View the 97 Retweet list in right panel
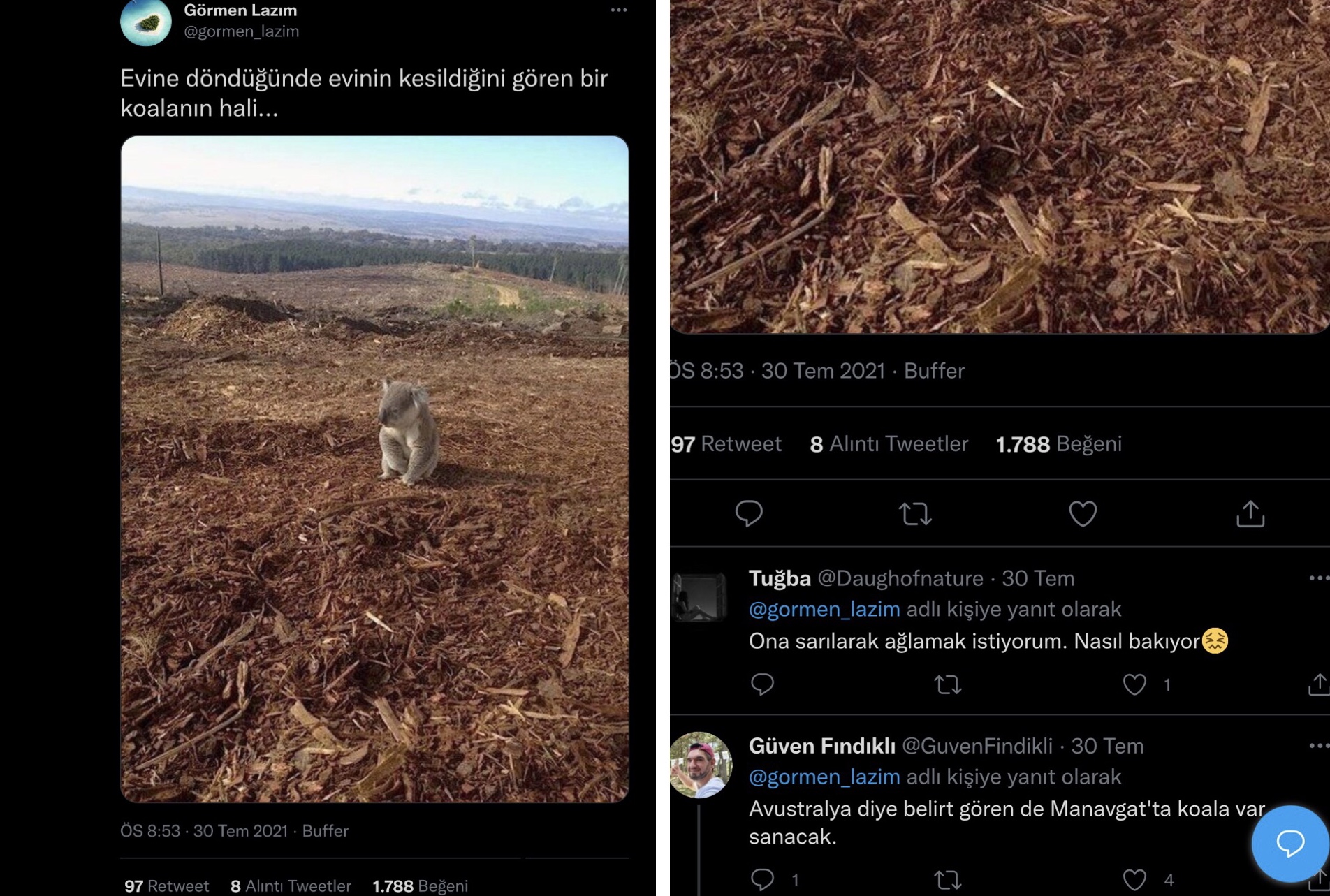Image resolution: width=1330 pixels, height=896 pixels. (x=726, y=444)
